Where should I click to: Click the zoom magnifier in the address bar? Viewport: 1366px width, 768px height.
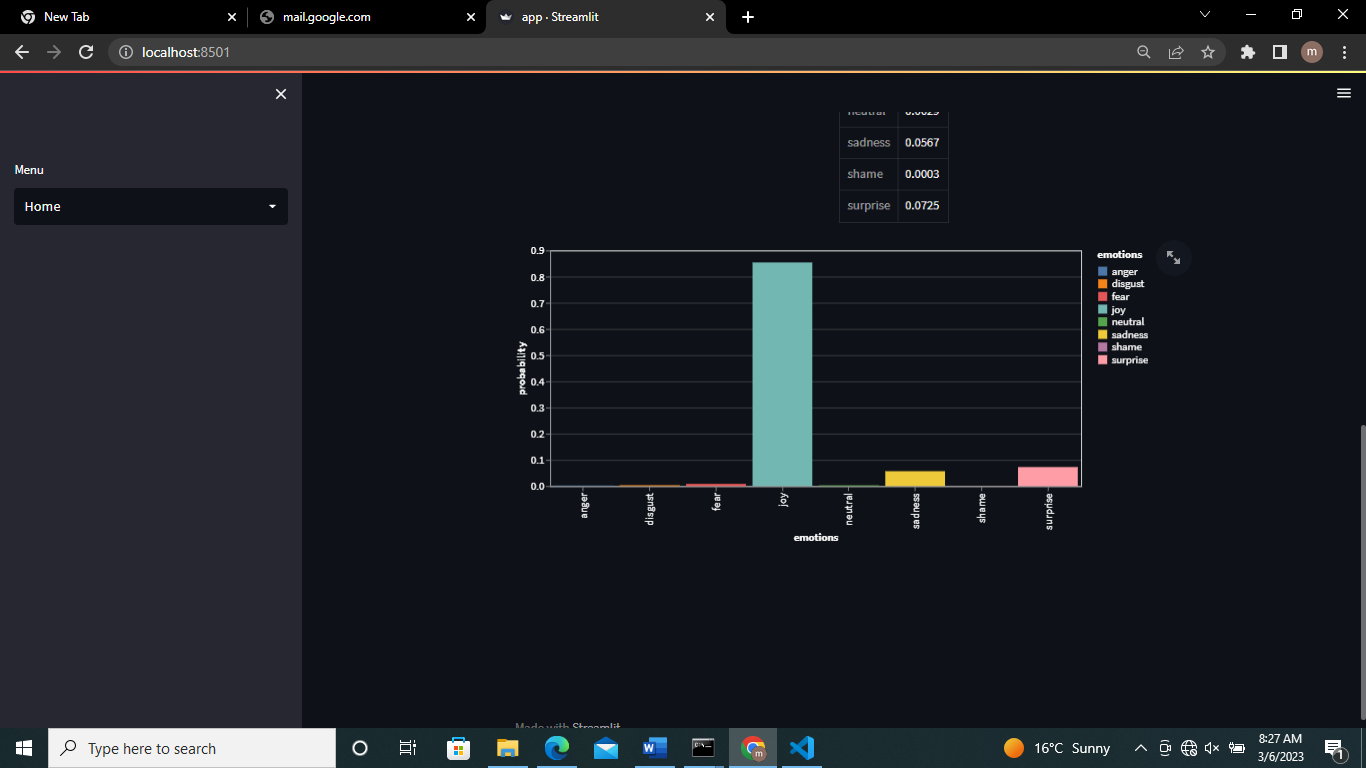[x=1143, y=52]
